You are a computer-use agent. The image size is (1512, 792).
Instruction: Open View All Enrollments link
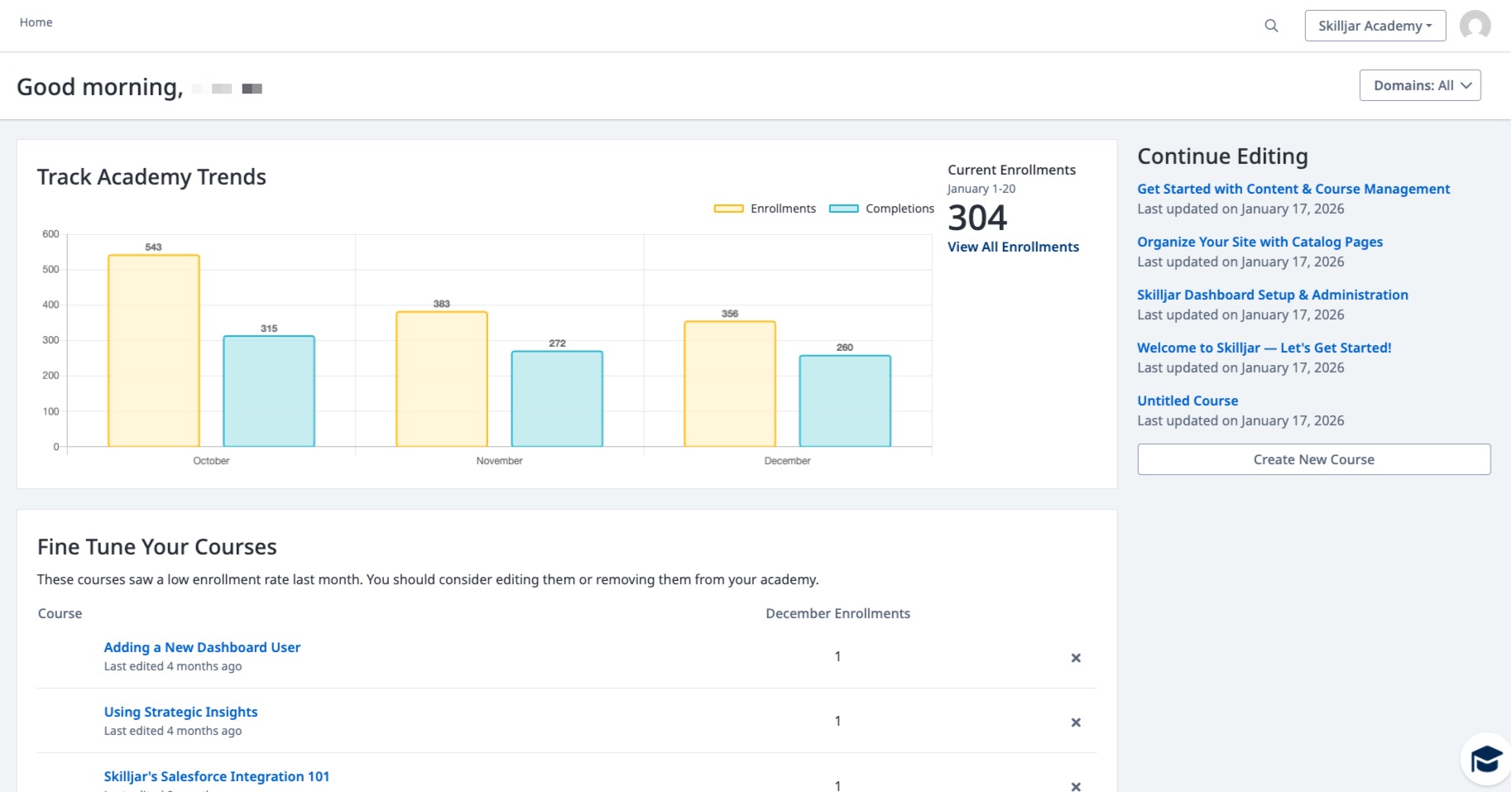tap(1013, 247)
